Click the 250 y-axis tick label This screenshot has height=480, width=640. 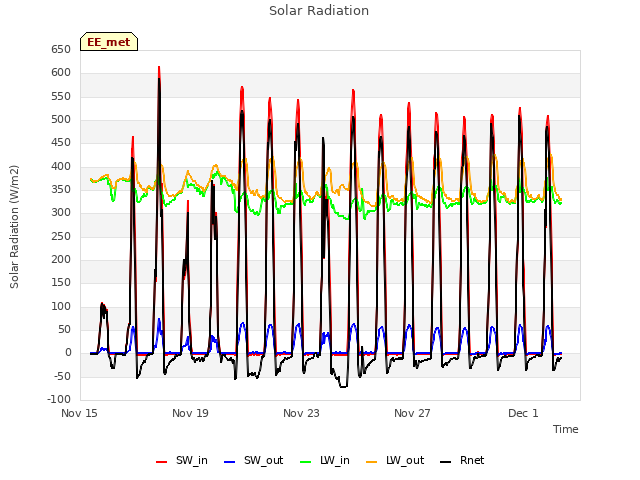[61, 236]
